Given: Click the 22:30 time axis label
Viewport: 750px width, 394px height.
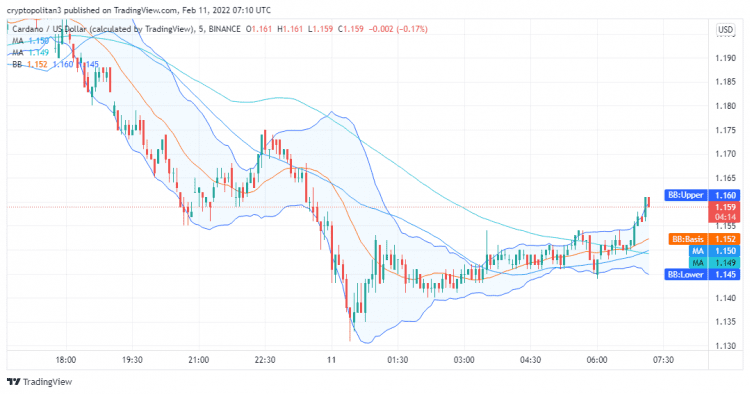Looking at the screenshot, I should [x=265, y=360].
